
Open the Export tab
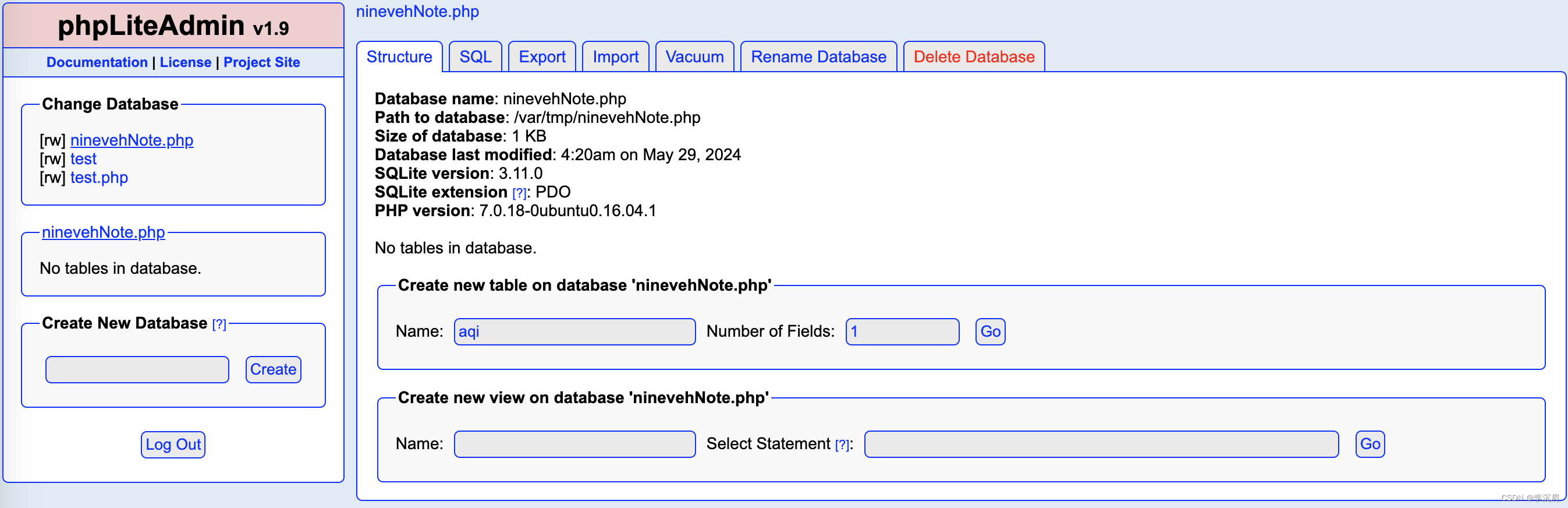coord(542,57)
